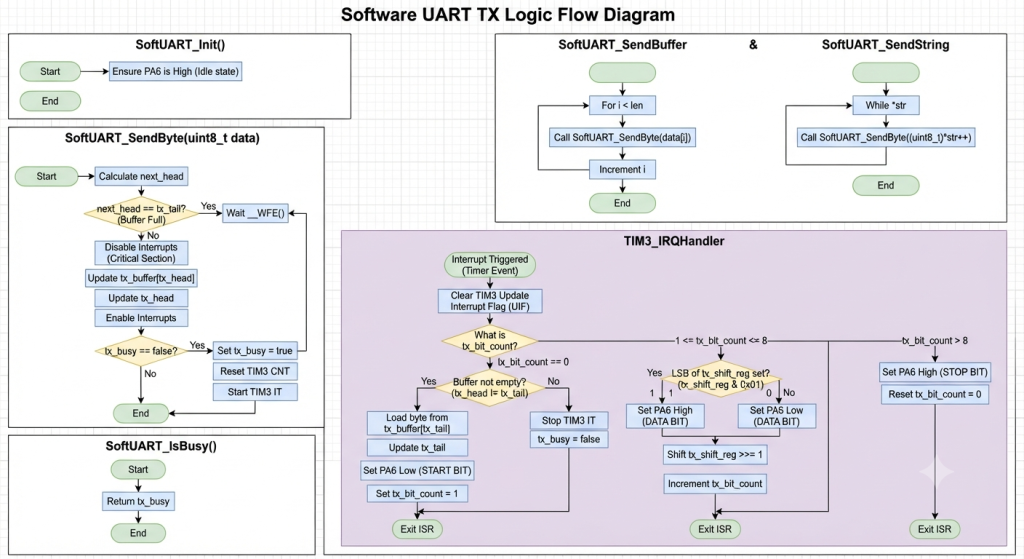Viewport: 1024px width, 559px height.
Task: Click the 'Set PA6 High (DATA BIT)' box
Action: (665, 416)
